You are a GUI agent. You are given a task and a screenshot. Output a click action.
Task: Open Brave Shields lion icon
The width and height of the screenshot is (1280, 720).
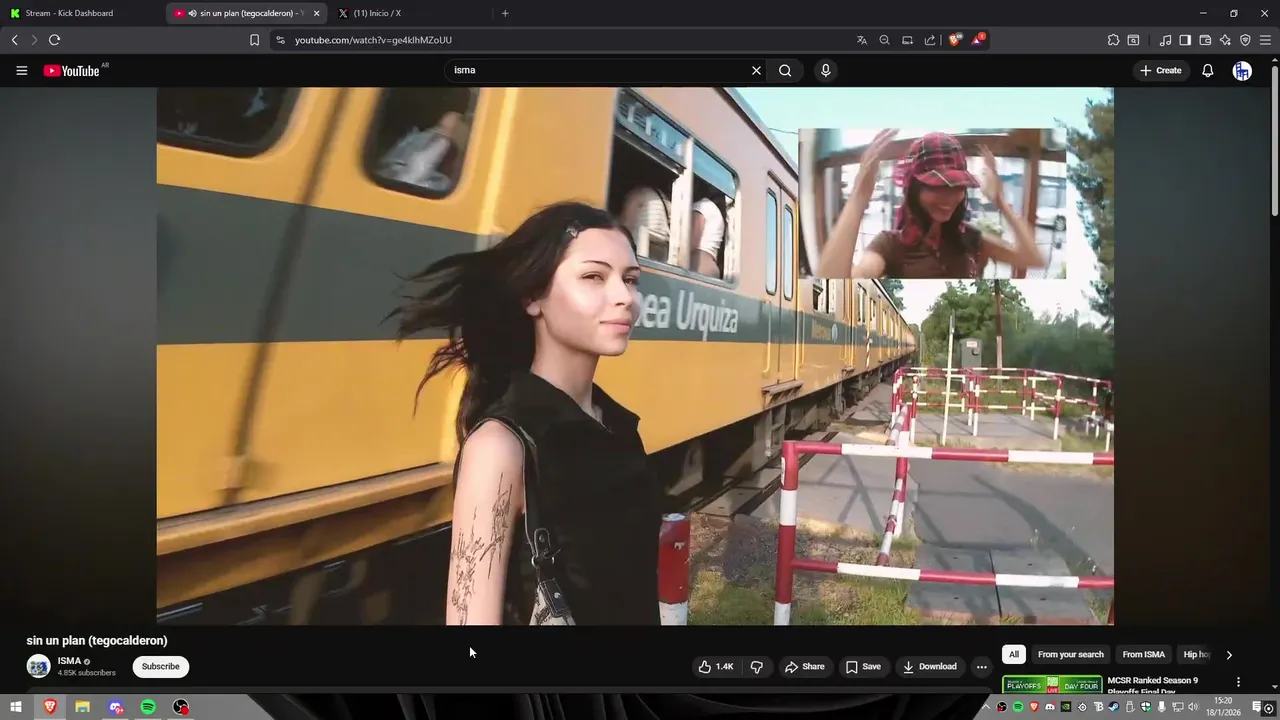click(x=955, y=40)
